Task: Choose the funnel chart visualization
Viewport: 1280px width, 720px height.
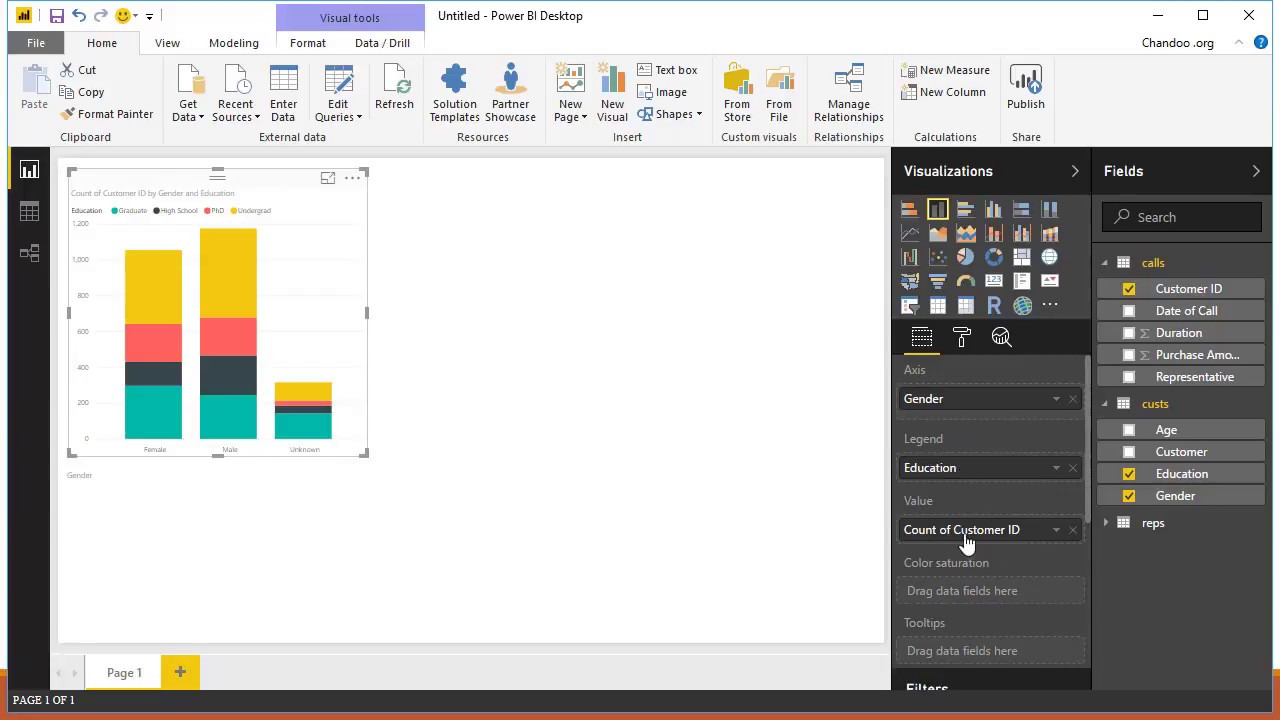Action: coord(937,281)
